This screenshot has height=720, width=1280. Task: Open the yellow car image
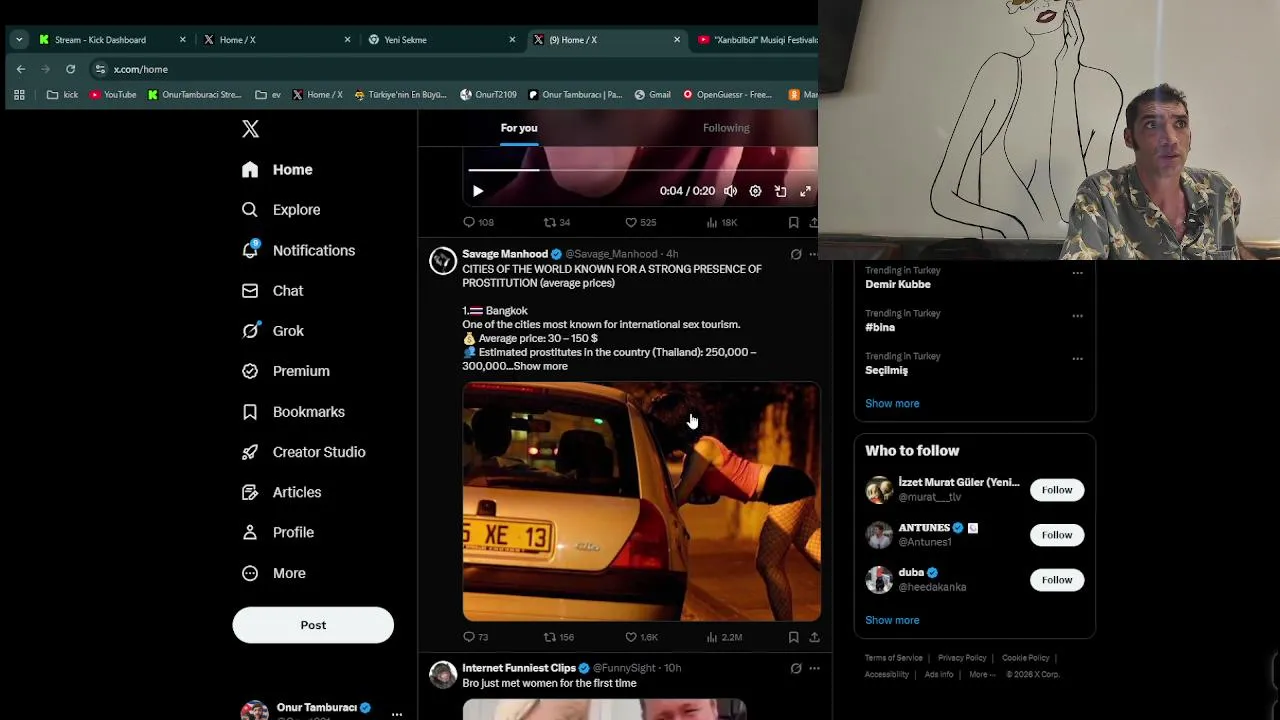pyautogui.click(x=641, y=501)
